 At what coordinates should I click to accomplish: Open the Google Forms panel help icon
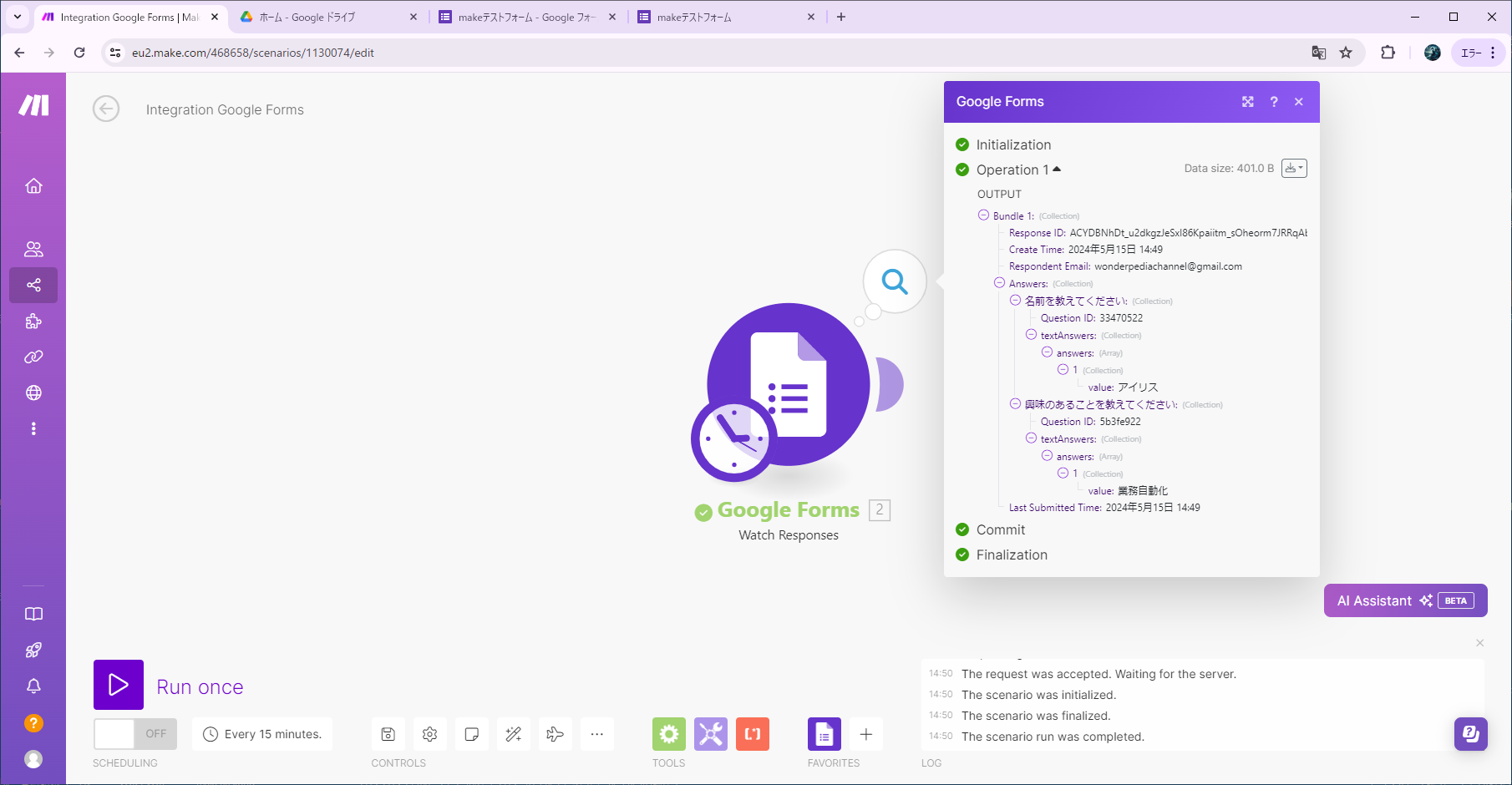pyautogui.click(x=1274, y=102)
